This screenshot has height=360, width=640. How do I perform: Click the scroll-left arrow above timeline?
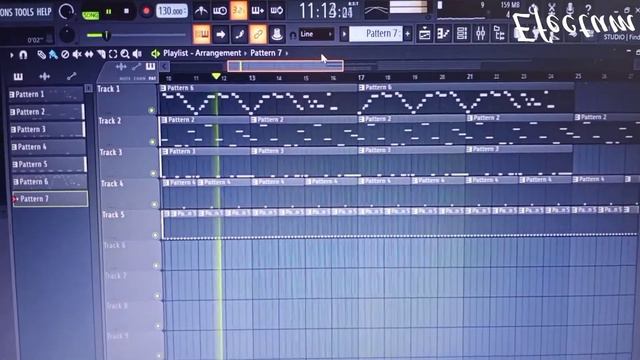pos(164,67)
